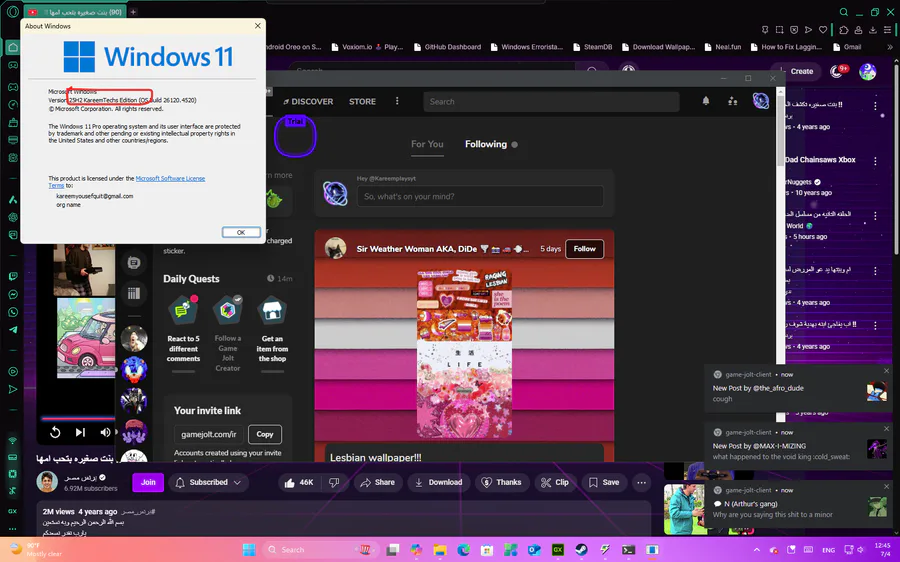Open Game Jolt user avatar menu
The height and width of the screenshot is (562, 900).
click(761, 101)
